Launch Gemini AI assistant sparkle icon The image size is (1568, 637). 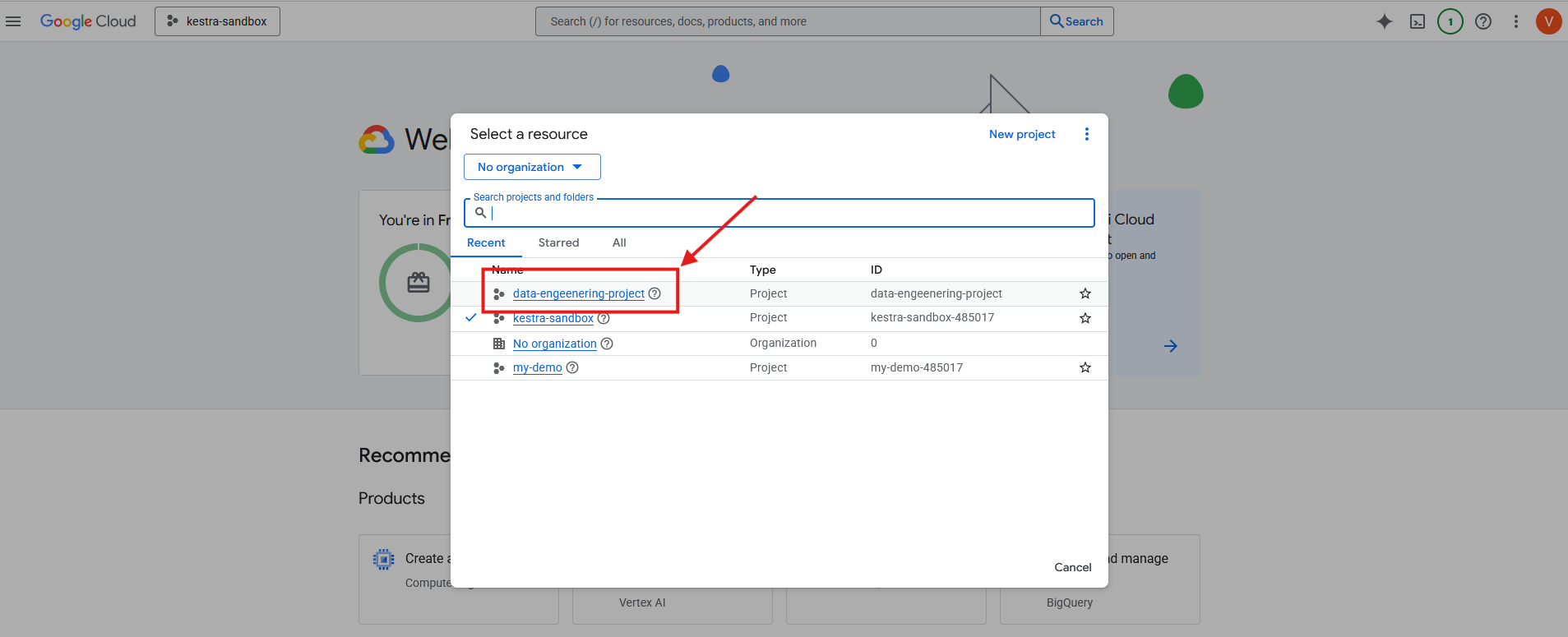click(1385, 21)
